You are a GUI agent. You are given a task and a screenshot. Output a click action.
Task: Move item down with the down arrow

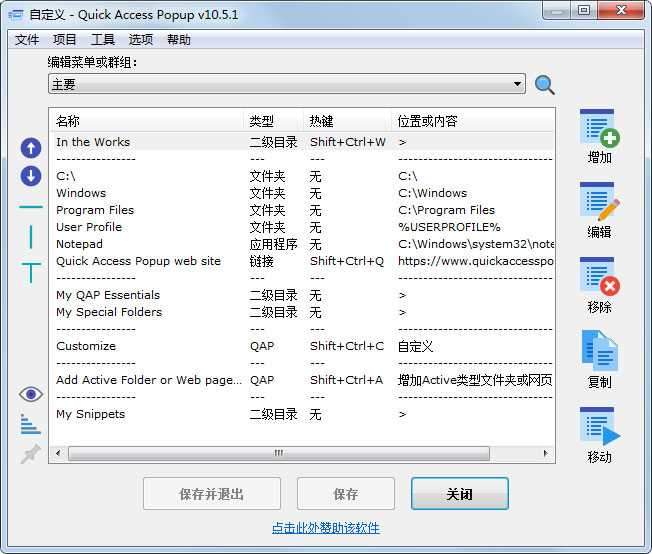click(x=31, y=176)
